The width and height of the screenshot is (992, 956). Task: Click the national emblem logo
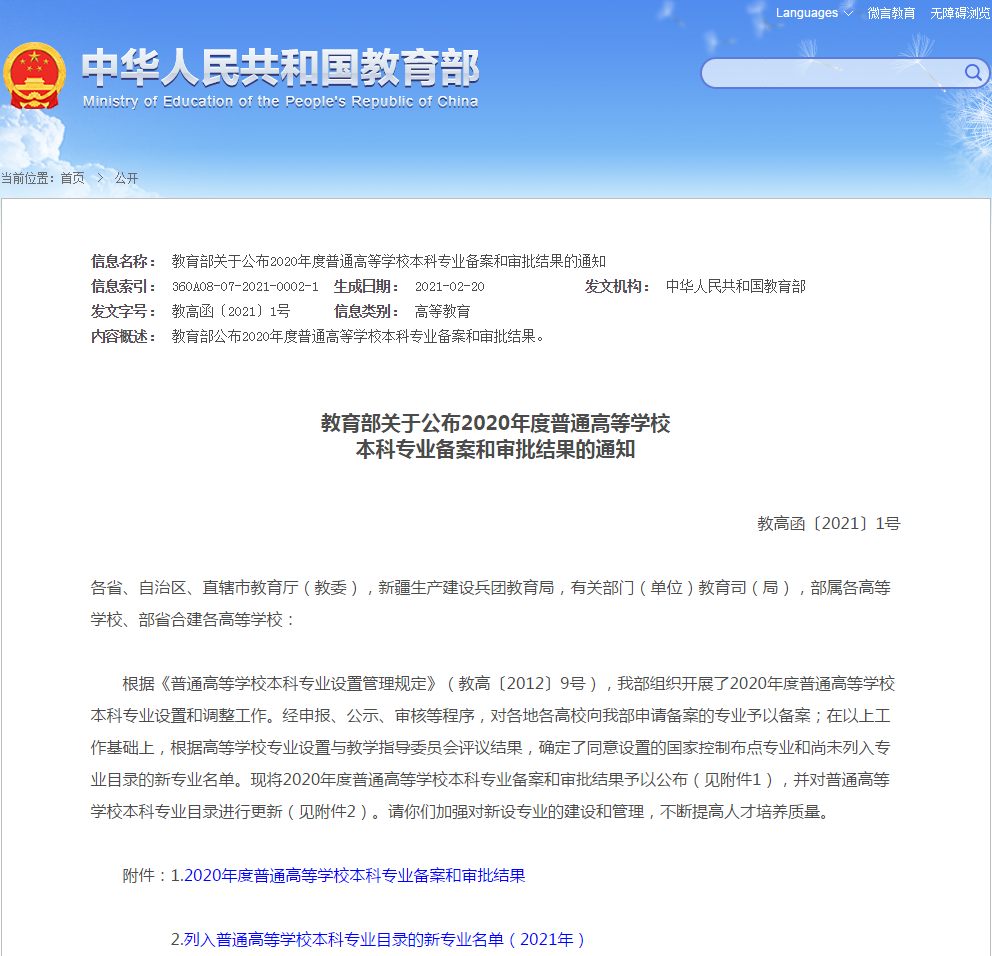35,76
